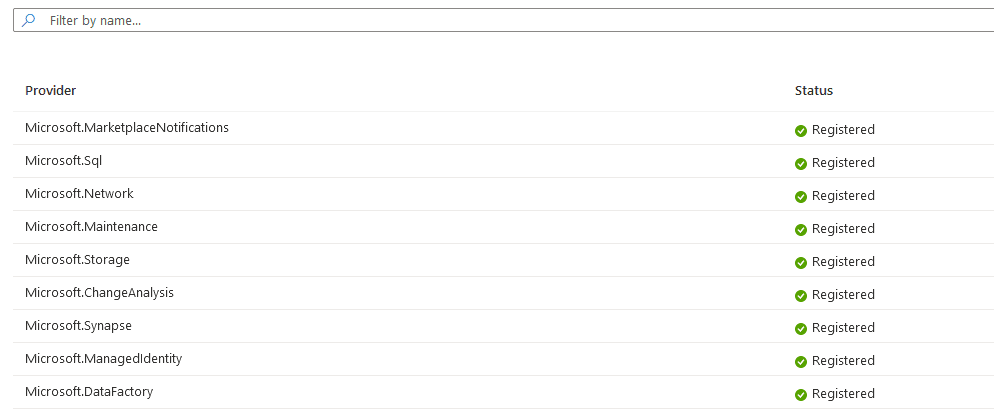Select the Microsoft.DataFactory provider
The image size is (994, 418).
pos(89,392)
